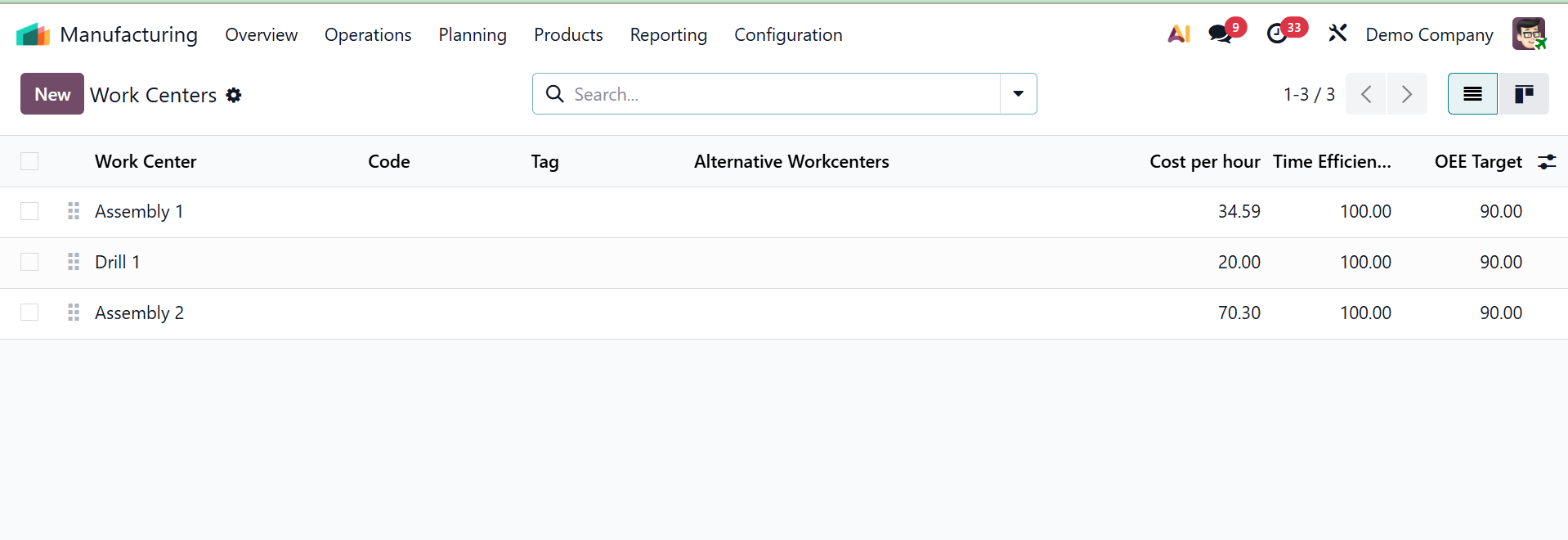Select the Assembly 2 row checkbox
The height and width of the screenshot is (540, 1568).
click(x=29, y=313)
